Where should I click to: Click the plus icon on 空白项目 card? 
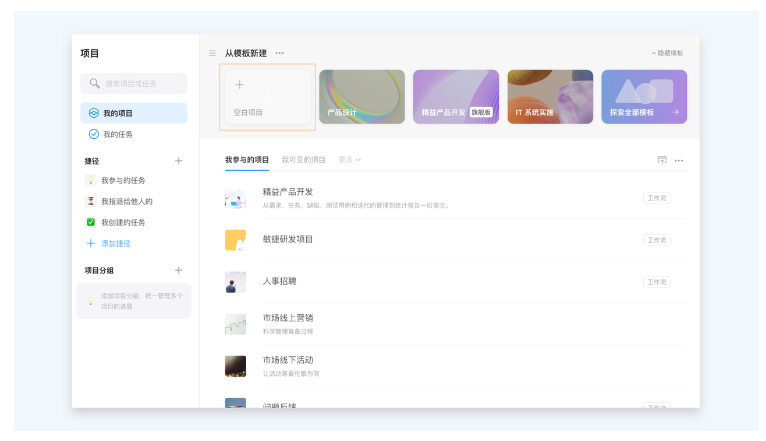[239, 84]
